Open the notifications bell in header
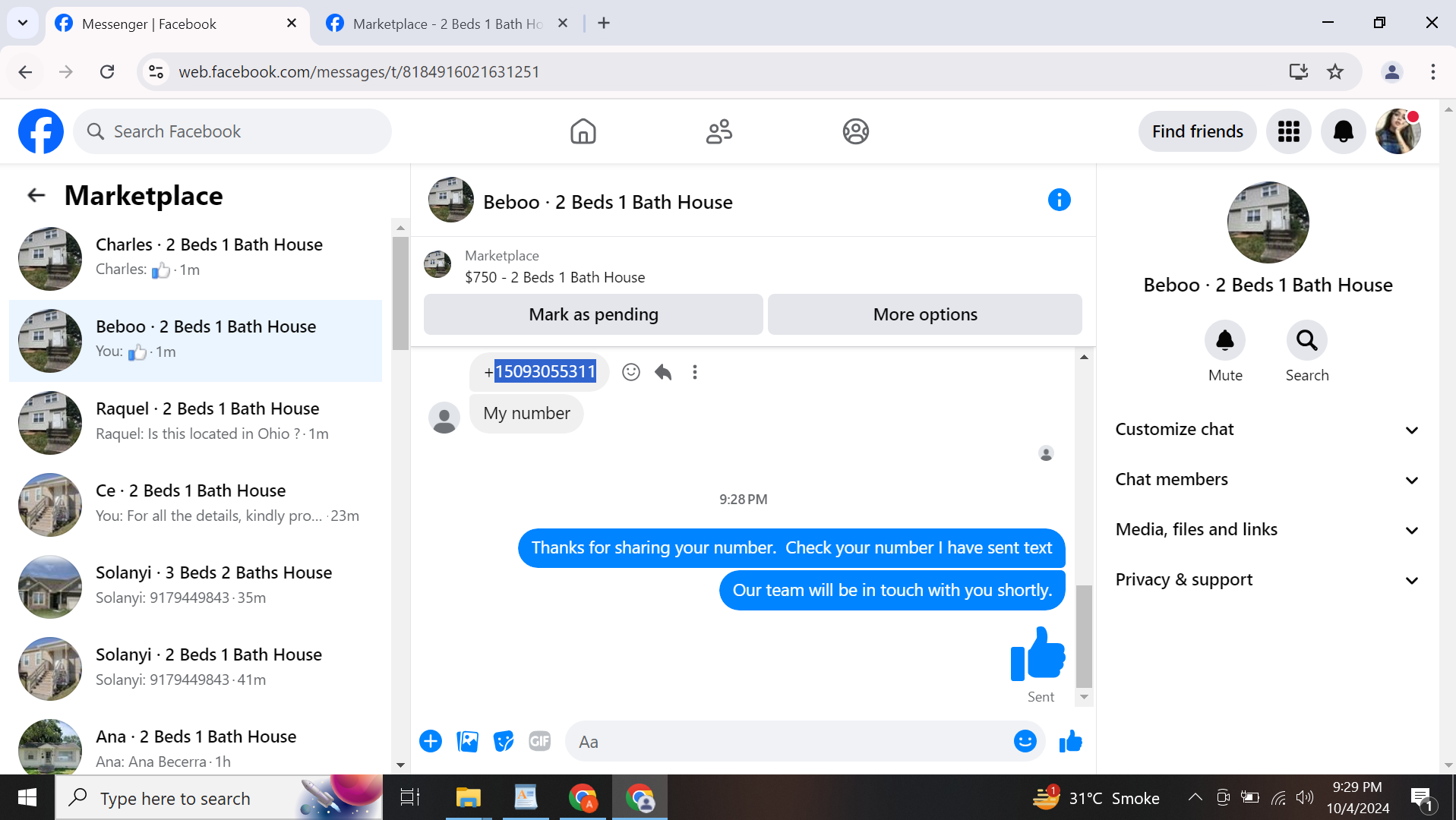1456x820 pixels. point(1343,131)
